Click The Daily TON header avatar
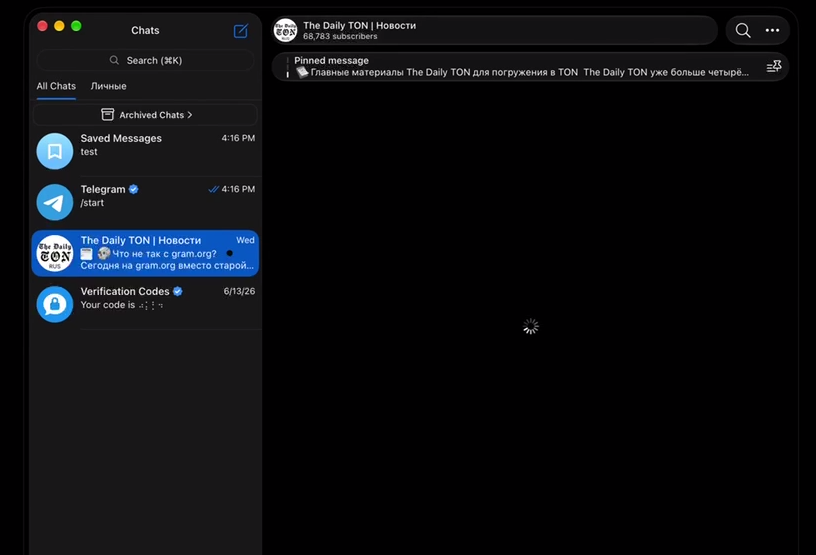Viewport: 816px width, 555px height. click(x=285, y=30)
